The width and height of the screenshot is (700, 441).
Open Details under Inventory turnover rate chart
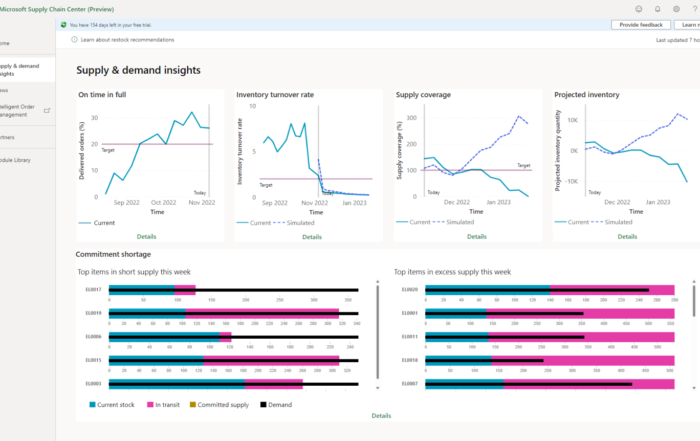pos(312,237)
